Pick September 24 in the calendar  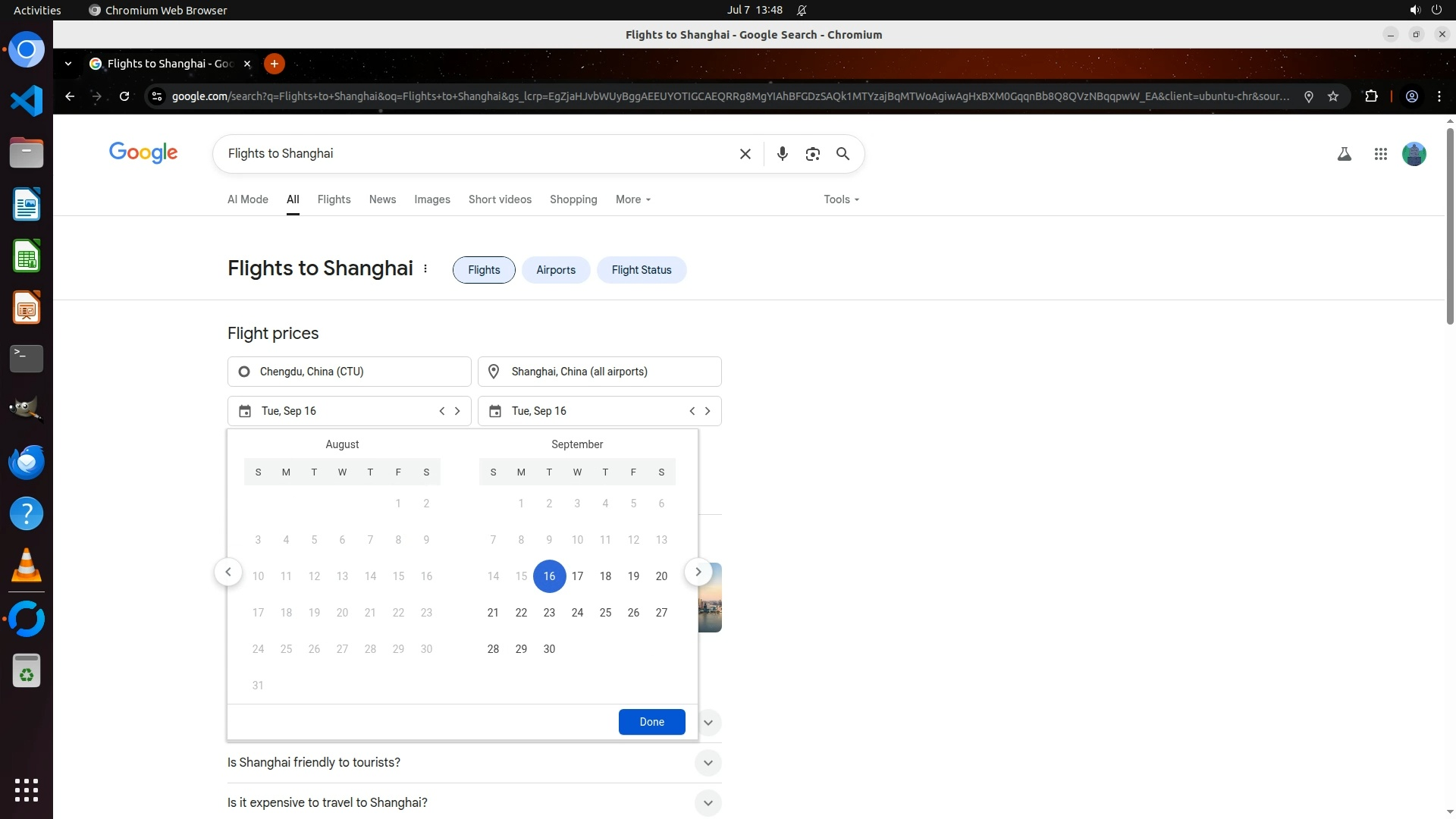point(577,613)
